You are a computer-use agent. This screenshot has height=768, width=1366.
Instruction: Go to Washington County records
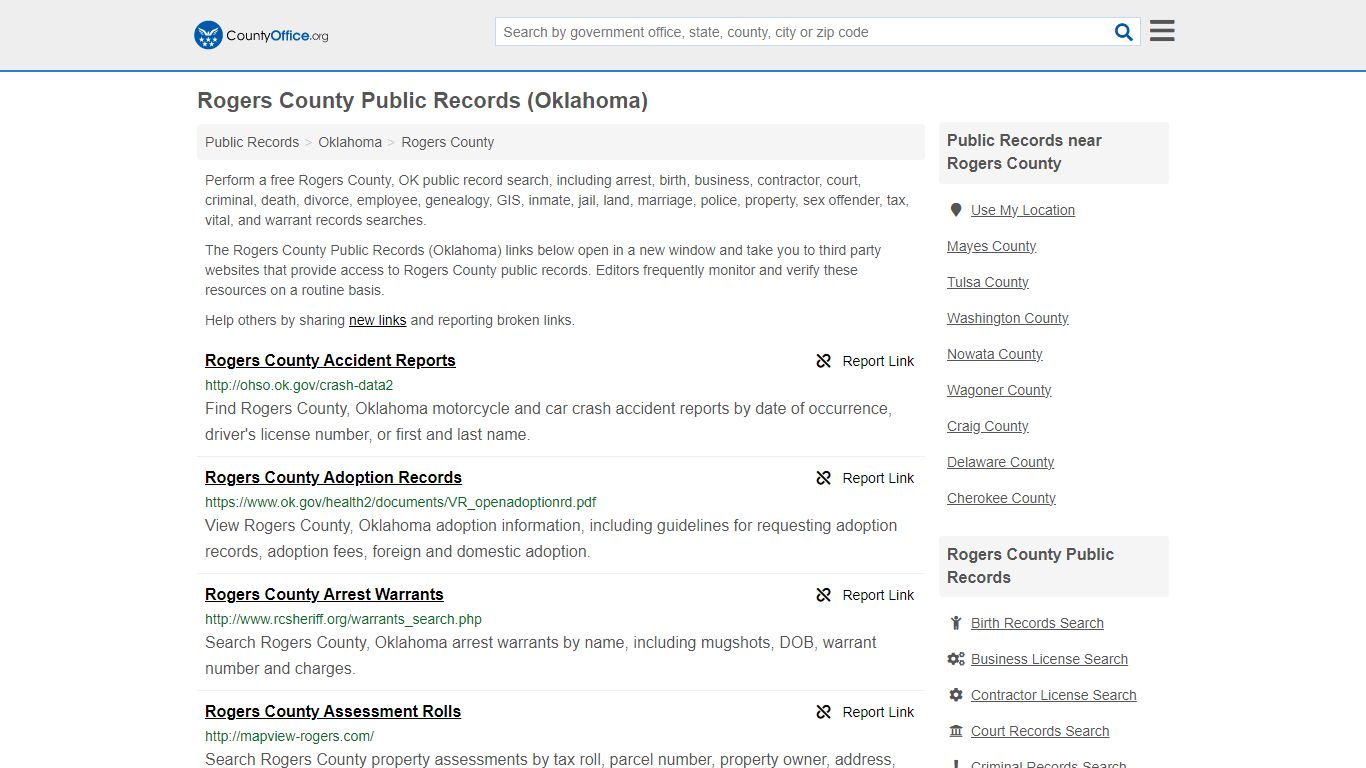[1008, 318]
